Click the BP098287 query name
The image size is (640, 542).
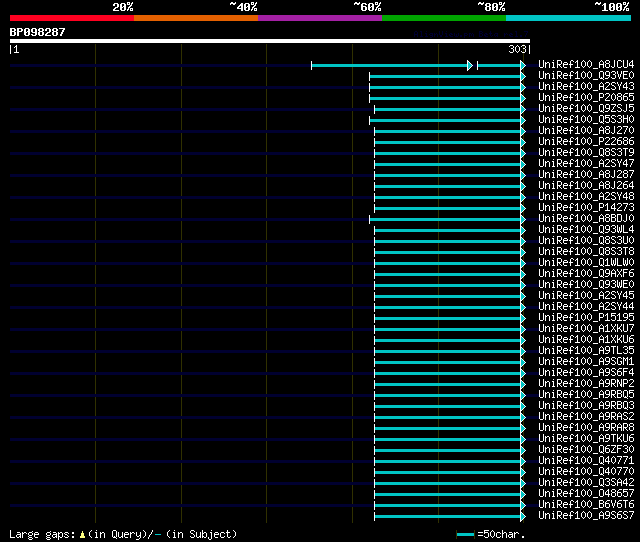point(37,32)
